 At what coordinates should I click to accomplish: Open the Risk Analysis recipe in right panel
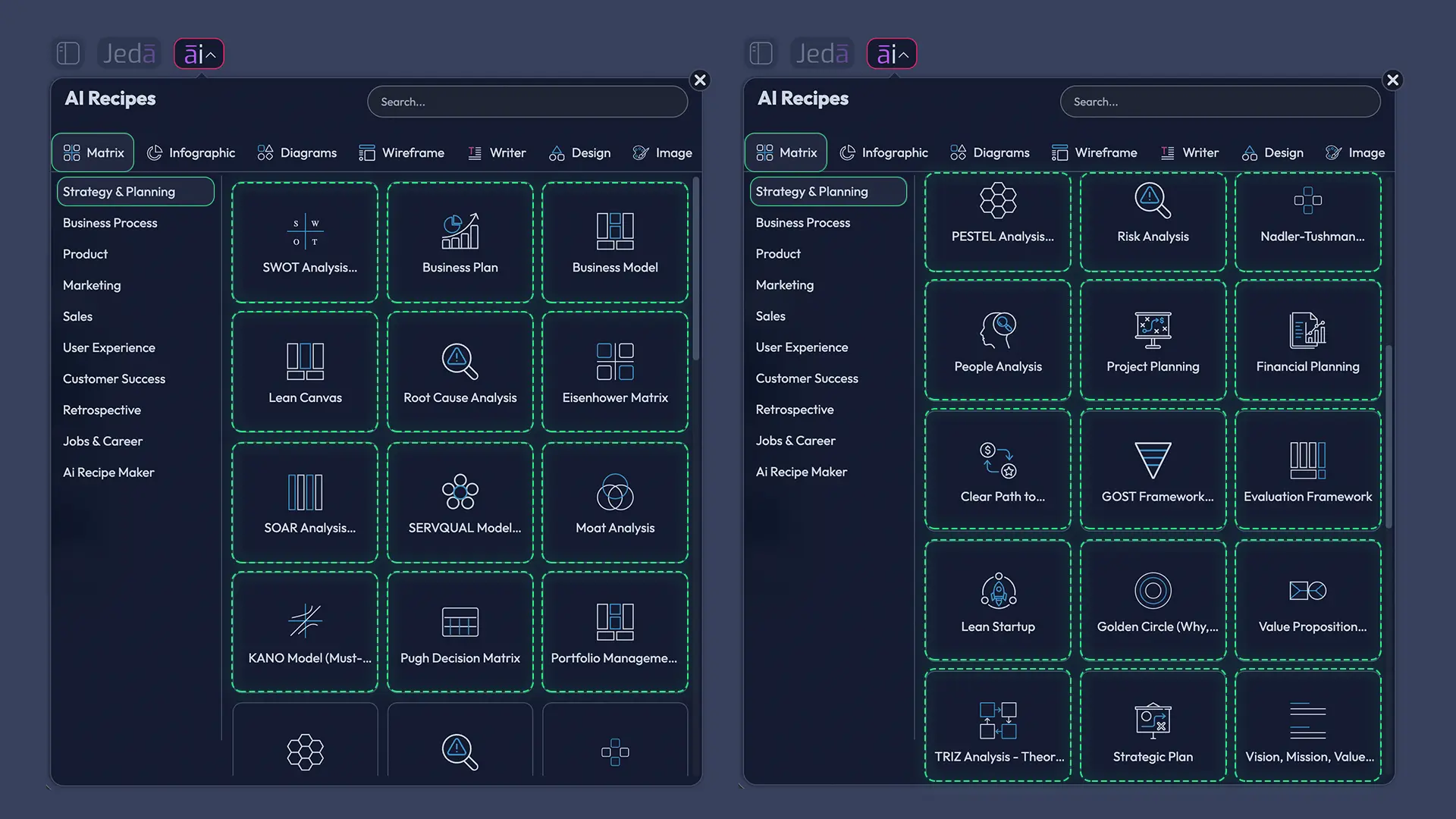tap(1153, 221)
